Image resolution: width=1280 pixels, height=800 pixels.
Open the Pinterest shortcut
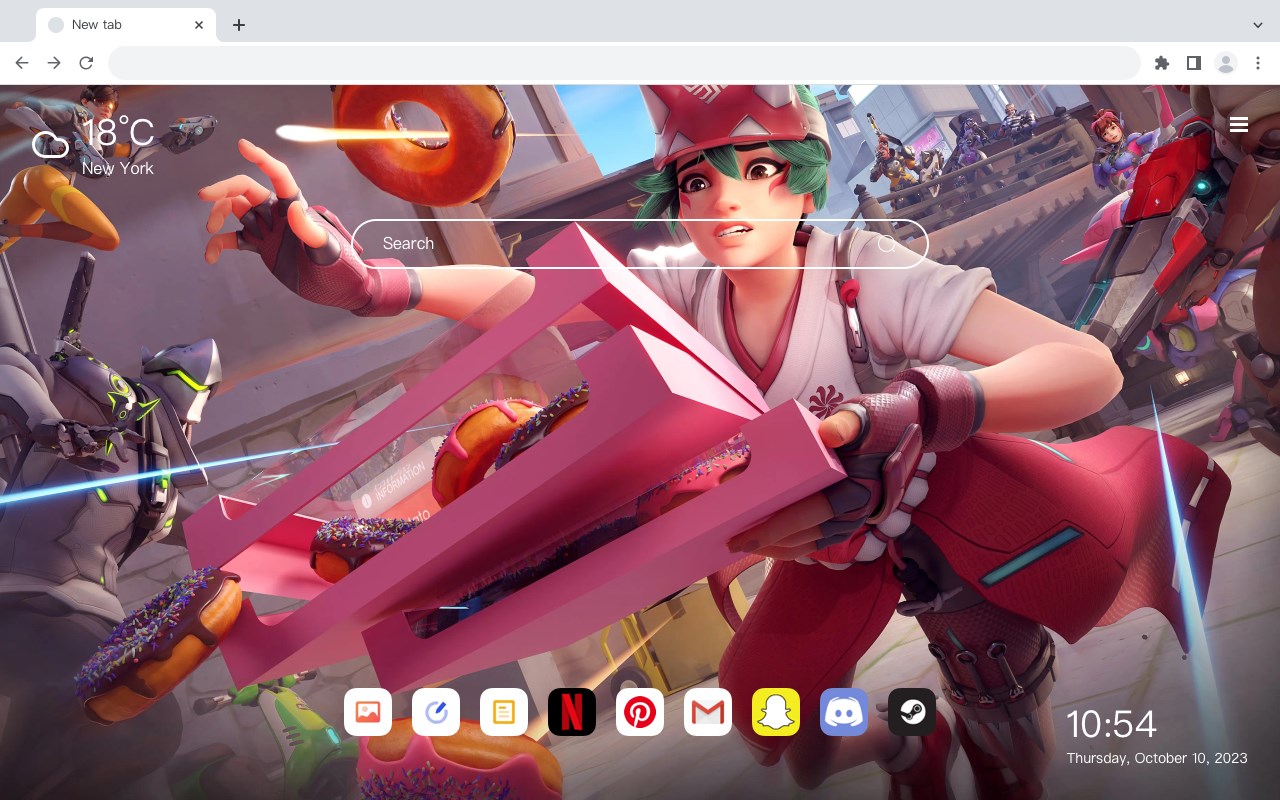click(640, 712)
